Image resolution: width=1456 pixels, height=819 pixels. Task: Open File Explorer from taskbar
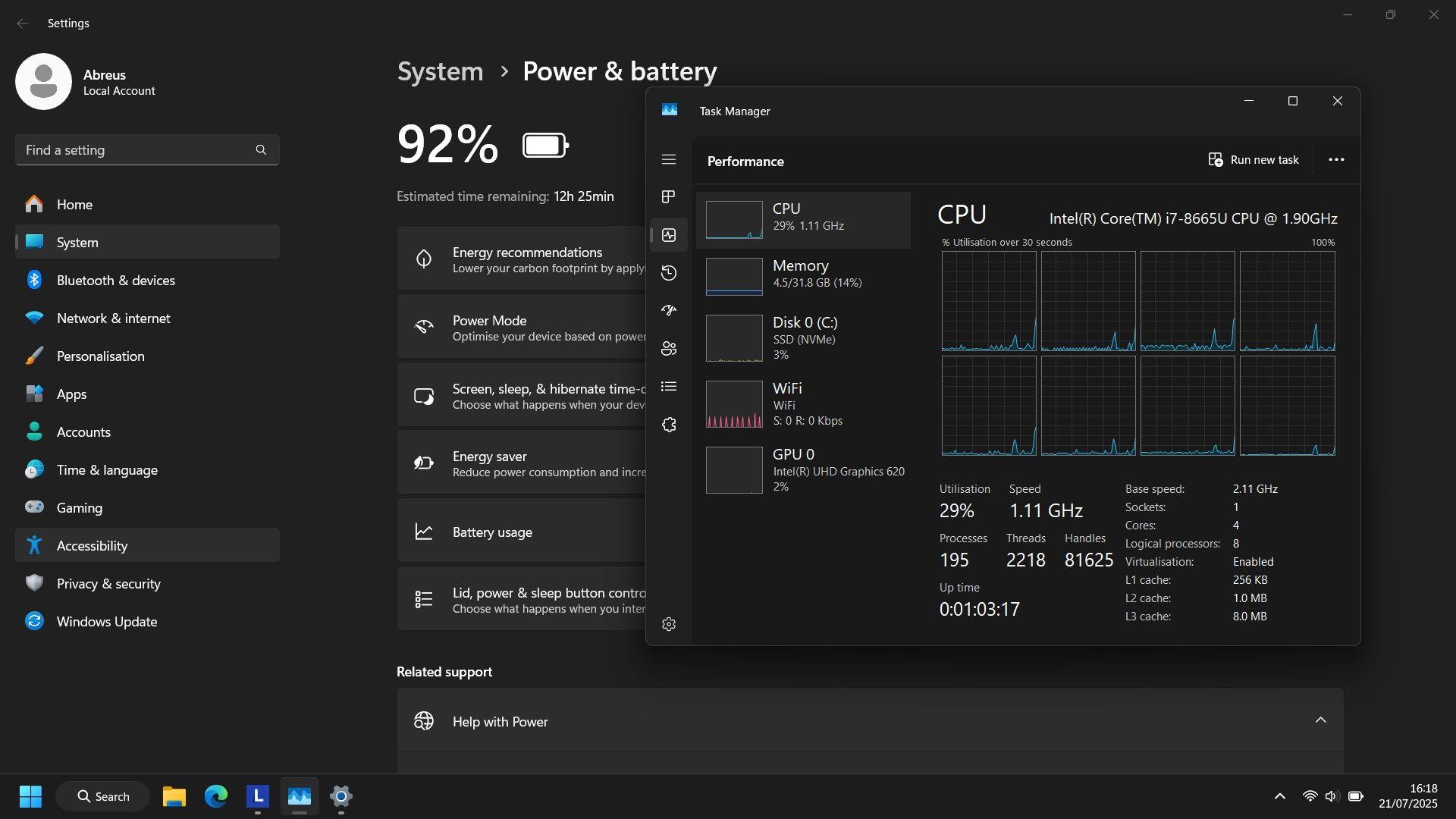pyautogui.click(x=174, y=796)
